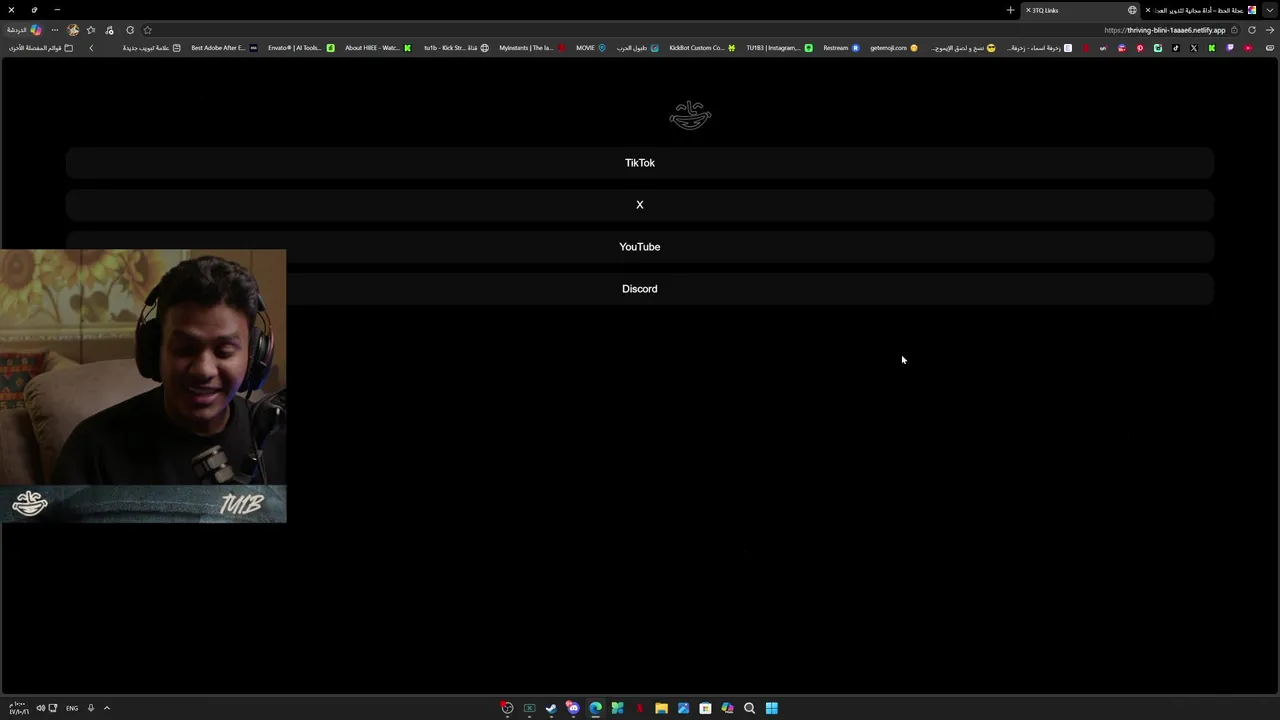Toggle the ENG language indicator
Screen dimensions: 1280x720
click(x=72, y=708)
